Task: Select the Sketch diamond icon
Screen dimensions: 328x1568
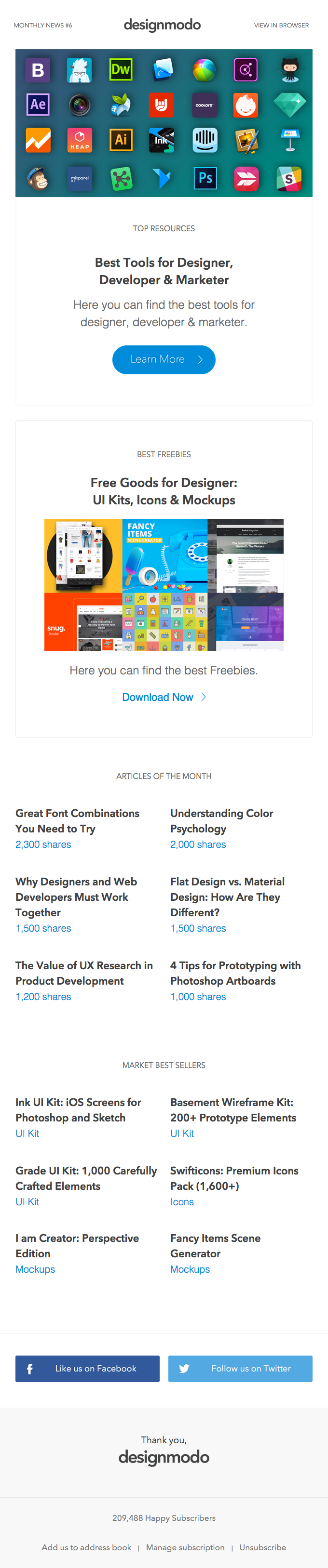Action: [x=291, y=105]
